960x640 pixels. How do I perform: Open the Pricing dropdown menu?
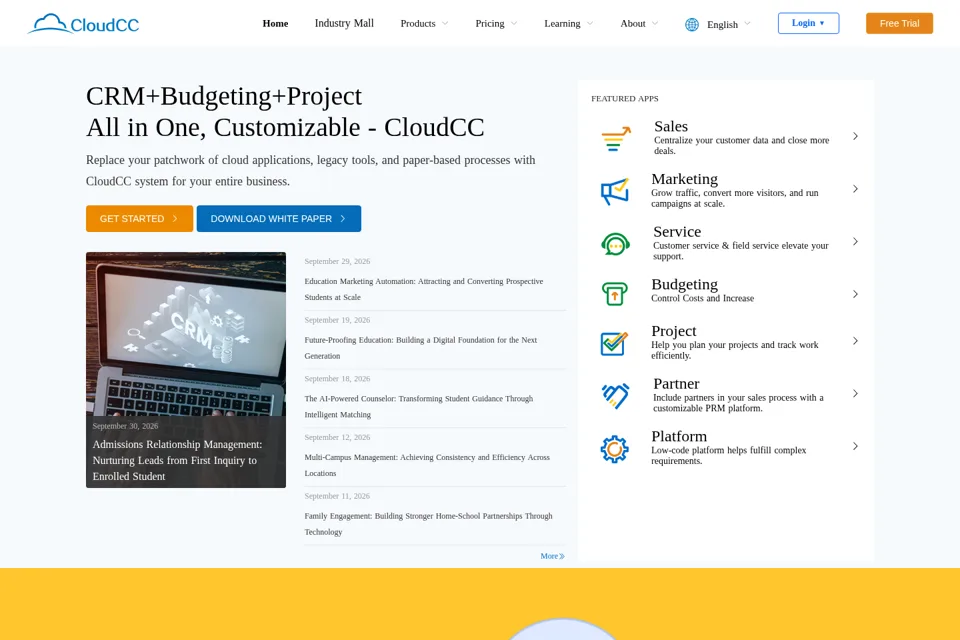pos(496,23)
